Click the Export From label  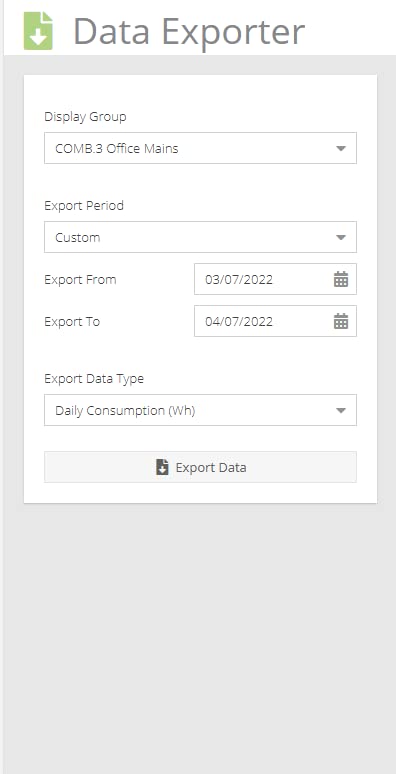[80, 279]
